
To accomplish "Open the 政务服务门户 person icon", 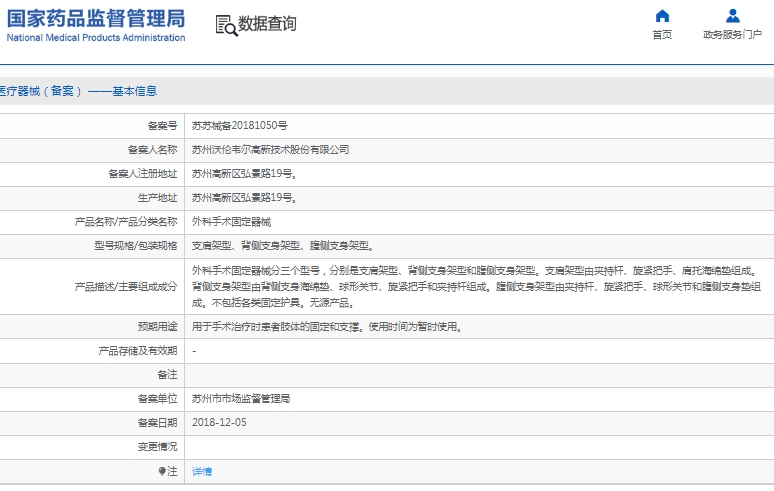I will tap(733, 16).
